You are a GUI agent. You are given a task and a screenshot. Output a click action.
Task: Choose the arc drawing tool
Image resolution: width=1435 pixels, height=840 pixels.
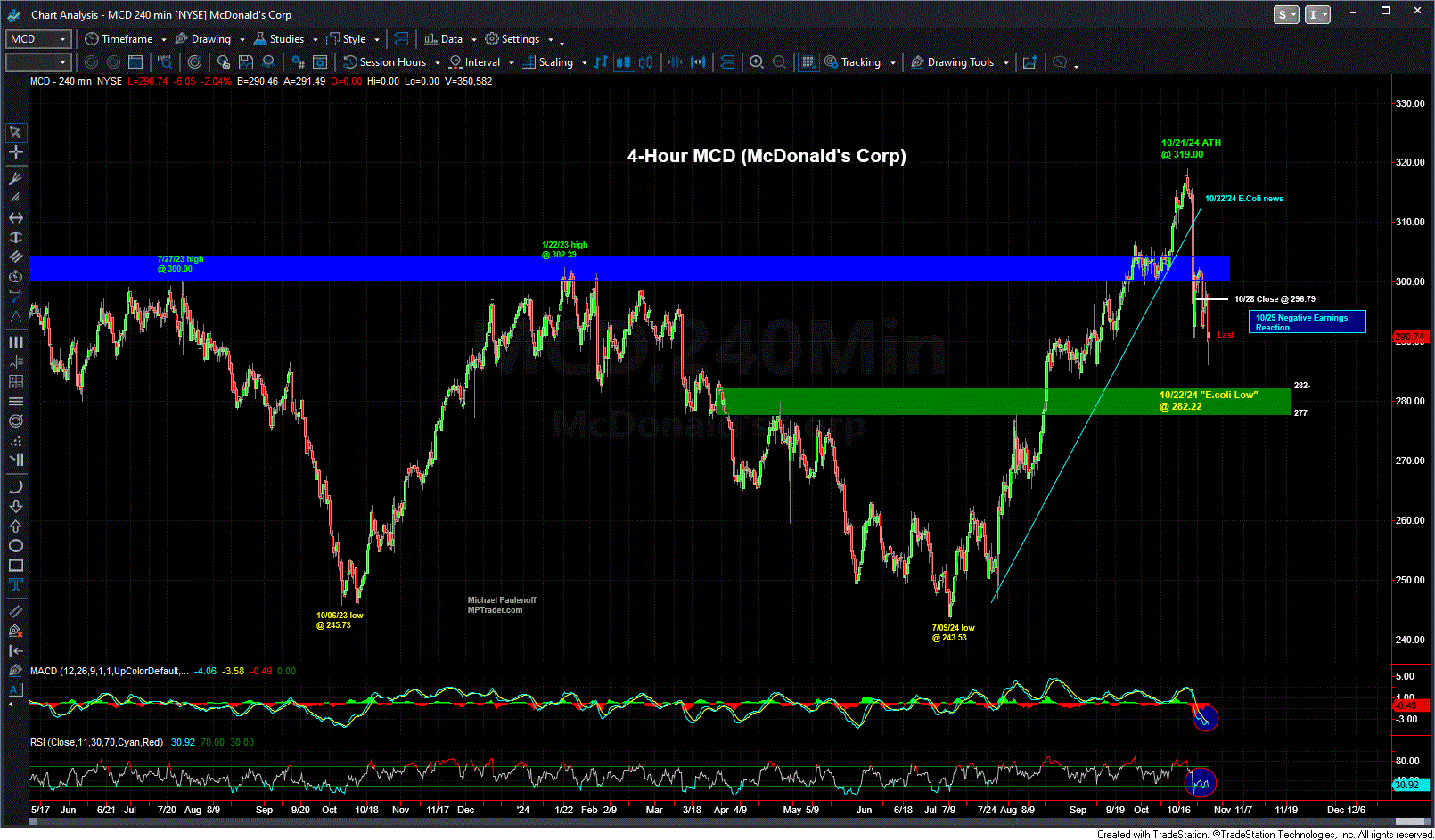coord(15,486)
